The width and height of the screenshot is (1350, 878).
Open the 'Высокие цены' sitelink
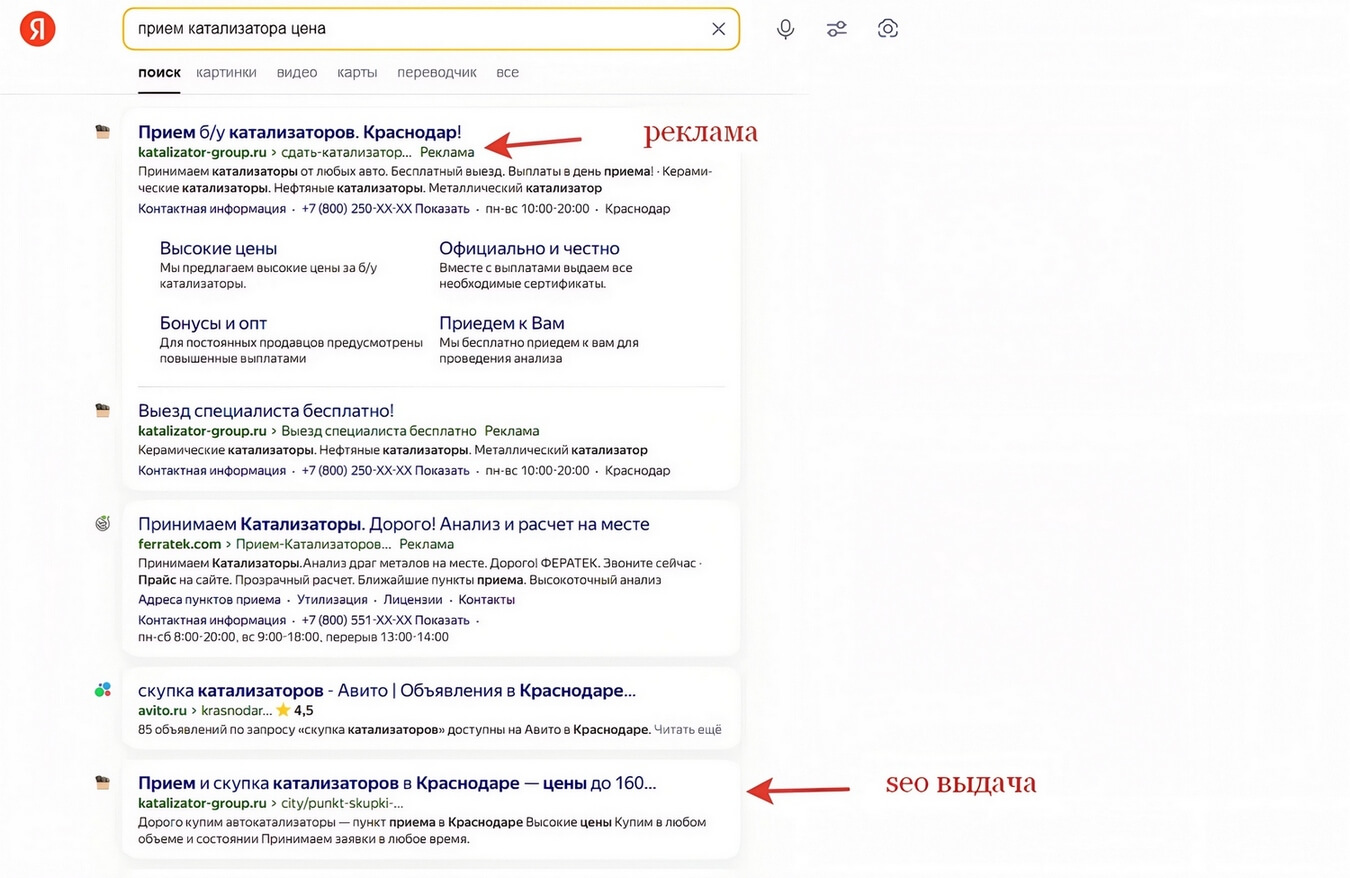[x=218, y=248]
